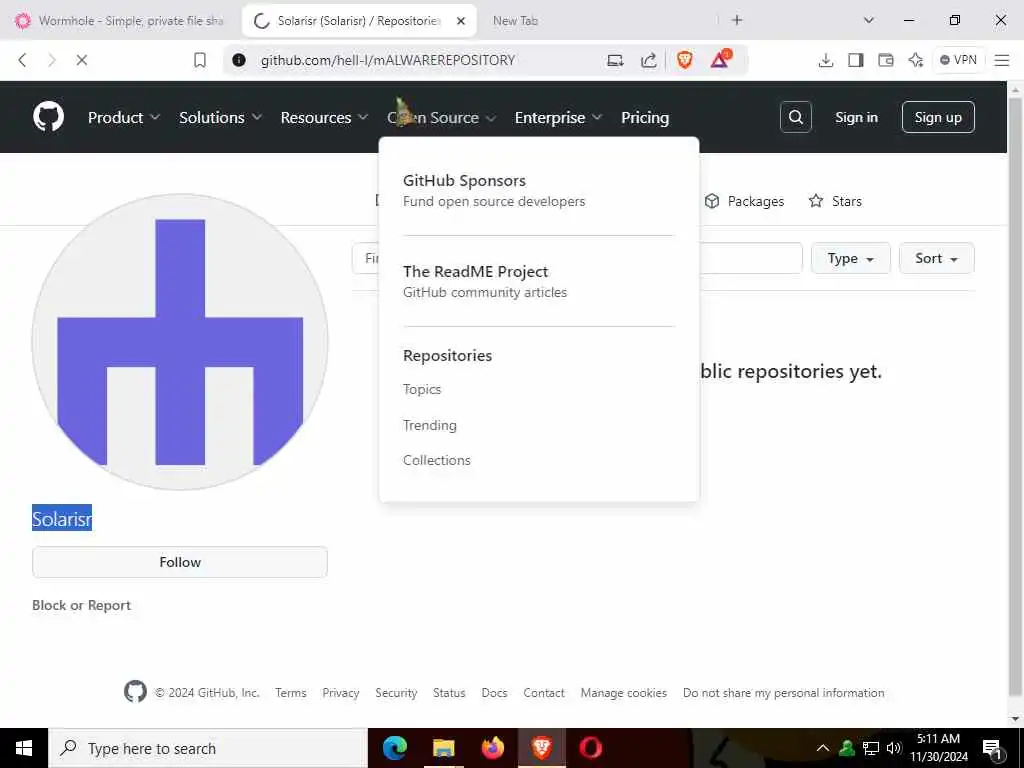
Task: Open the Terms footer link
Action: [x=291, y=692]
